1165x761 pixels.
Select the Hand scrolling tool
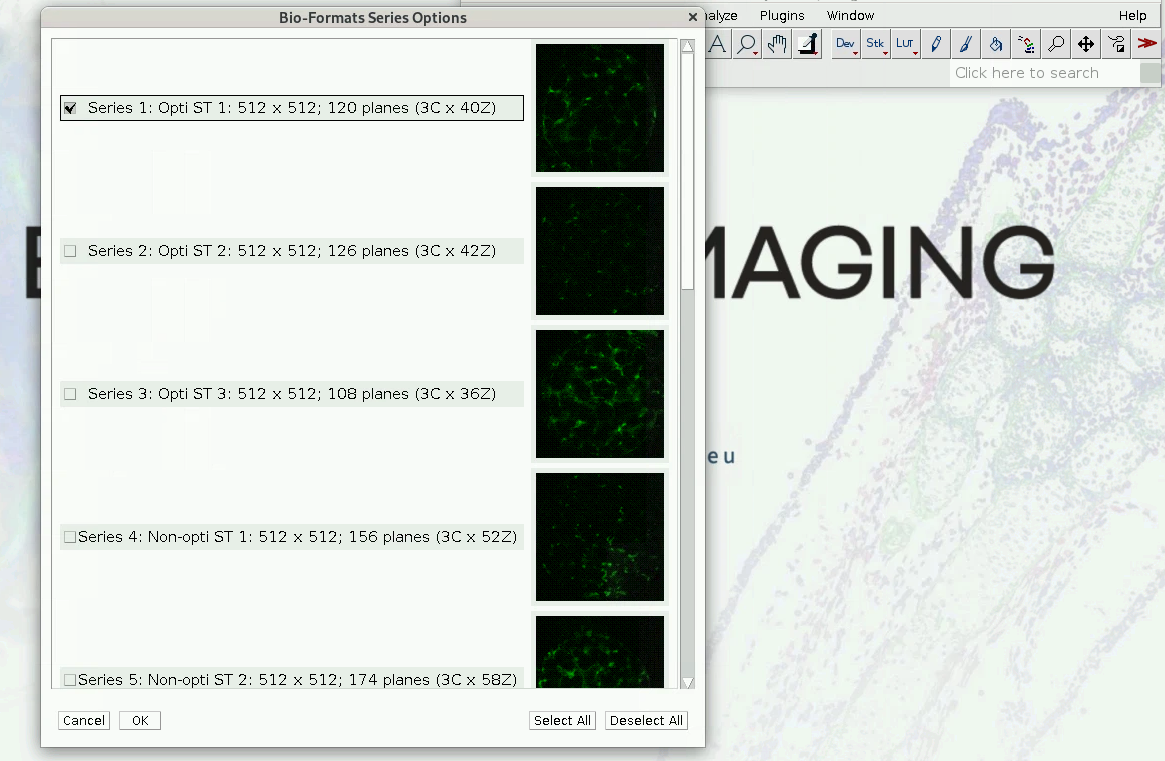pos(777,44)
